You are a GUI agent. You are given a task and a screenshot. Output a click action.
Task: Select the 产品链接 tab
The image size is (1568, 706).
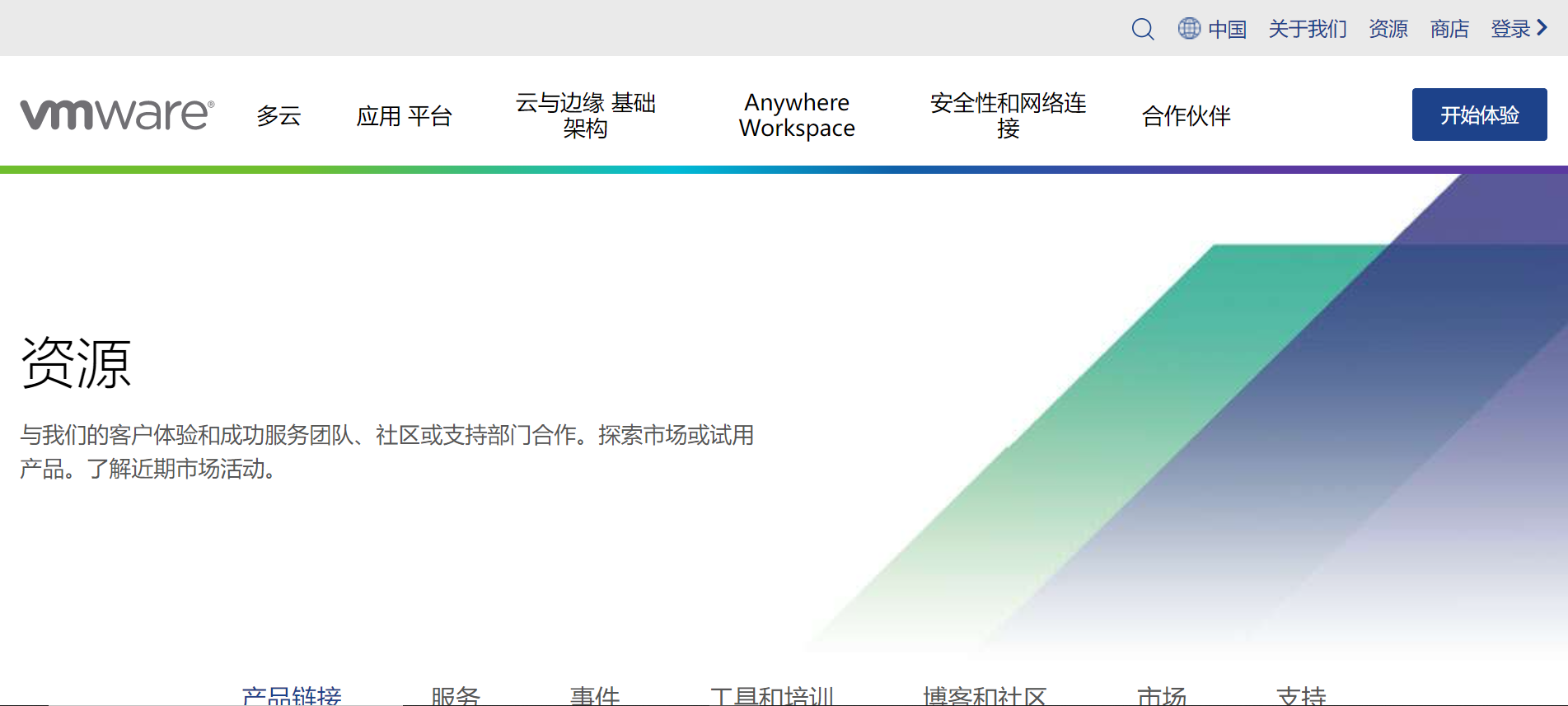(292, 696)
